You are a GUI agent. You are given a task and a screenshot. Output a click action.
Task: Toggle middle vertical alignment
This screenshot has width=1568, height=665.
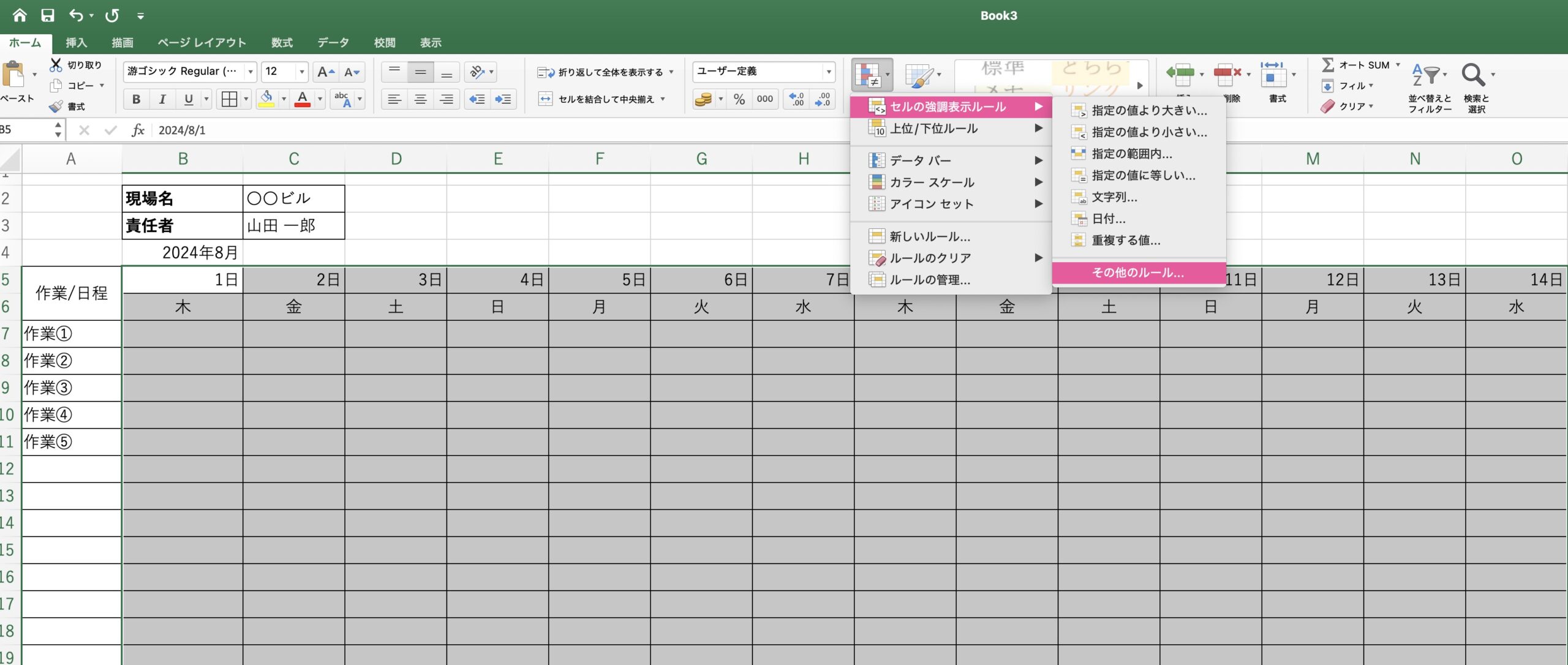pos(420,72)
